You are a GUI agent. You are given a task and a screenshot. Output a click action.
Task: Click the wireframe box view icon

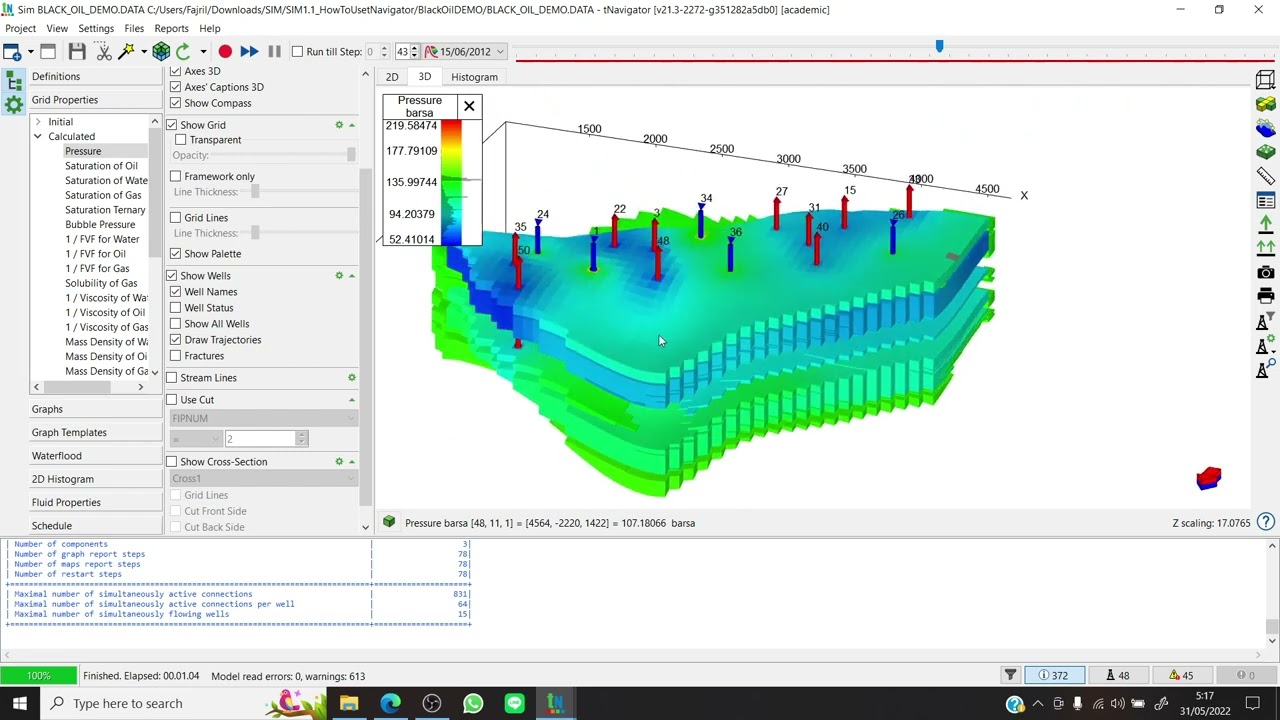(1265, 81)
